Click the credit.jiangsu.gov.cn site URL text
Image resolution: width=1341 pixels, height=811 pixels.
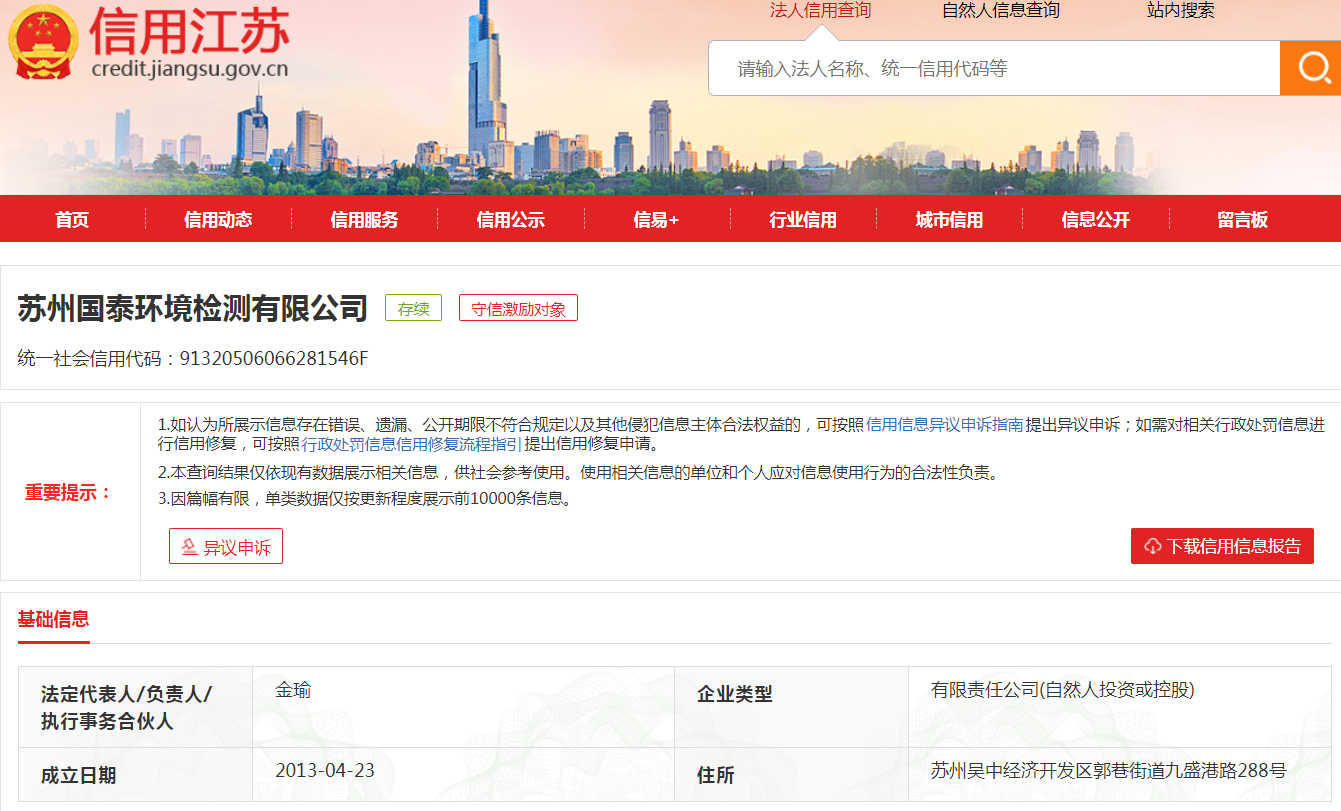(x=190, y=70)
